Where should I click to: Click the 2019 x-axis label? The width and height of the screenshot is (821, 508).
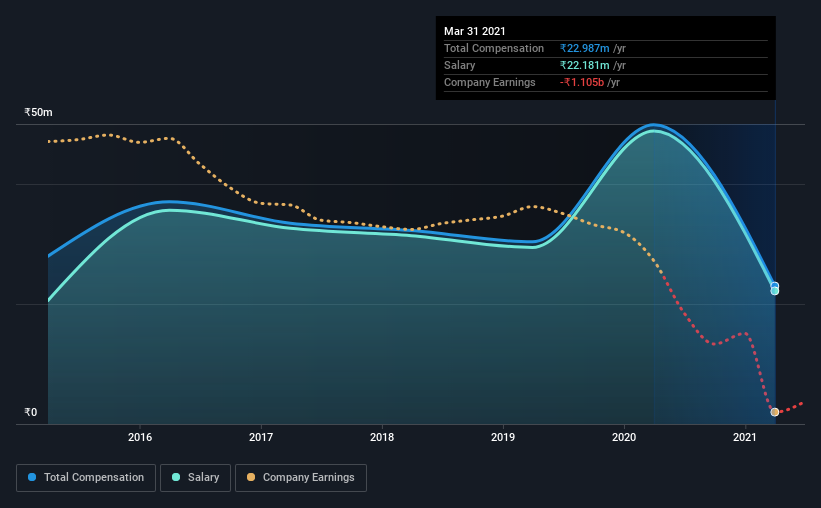503,437
